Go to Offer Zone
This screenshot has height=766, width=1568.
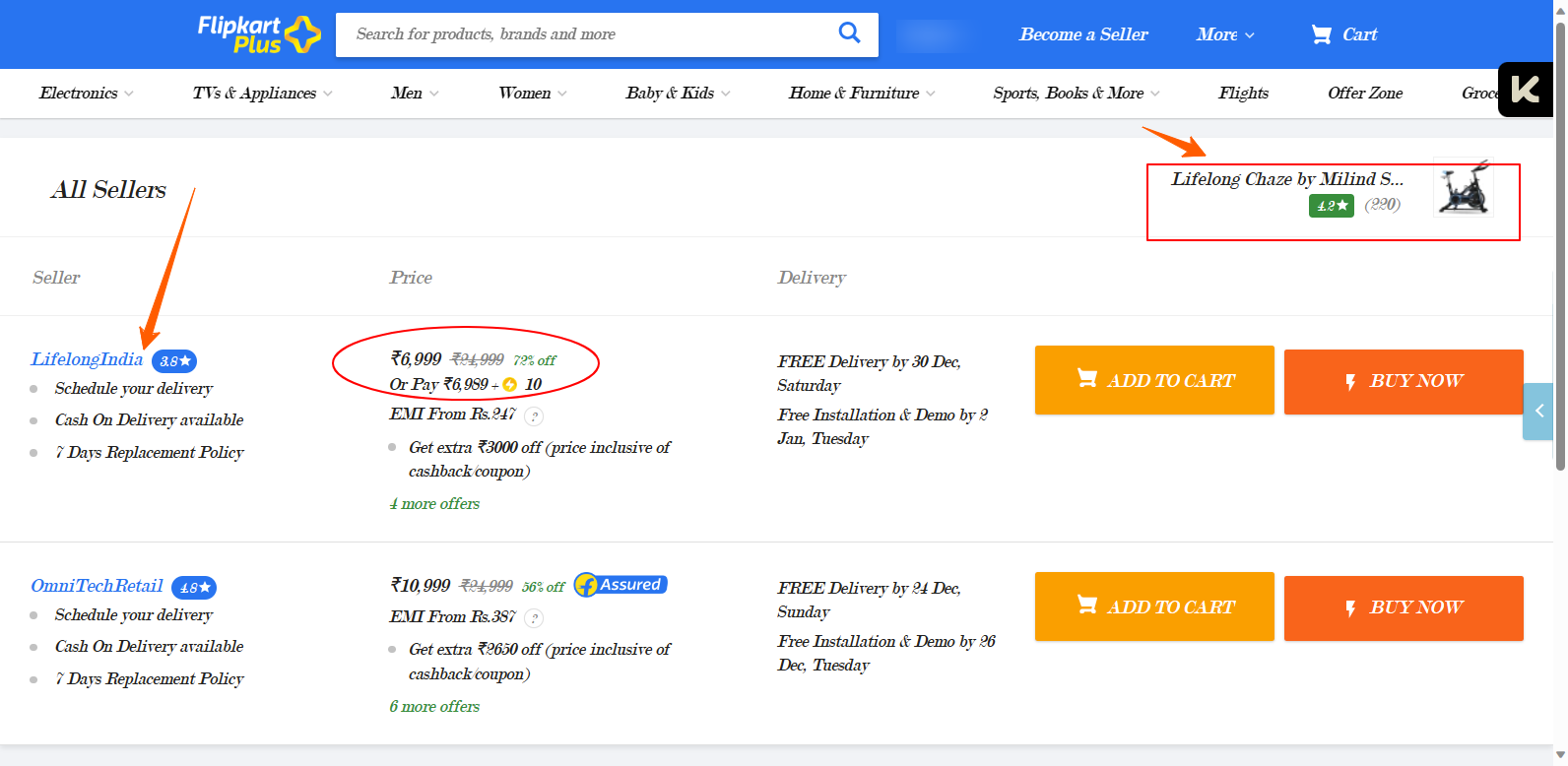1365,94
